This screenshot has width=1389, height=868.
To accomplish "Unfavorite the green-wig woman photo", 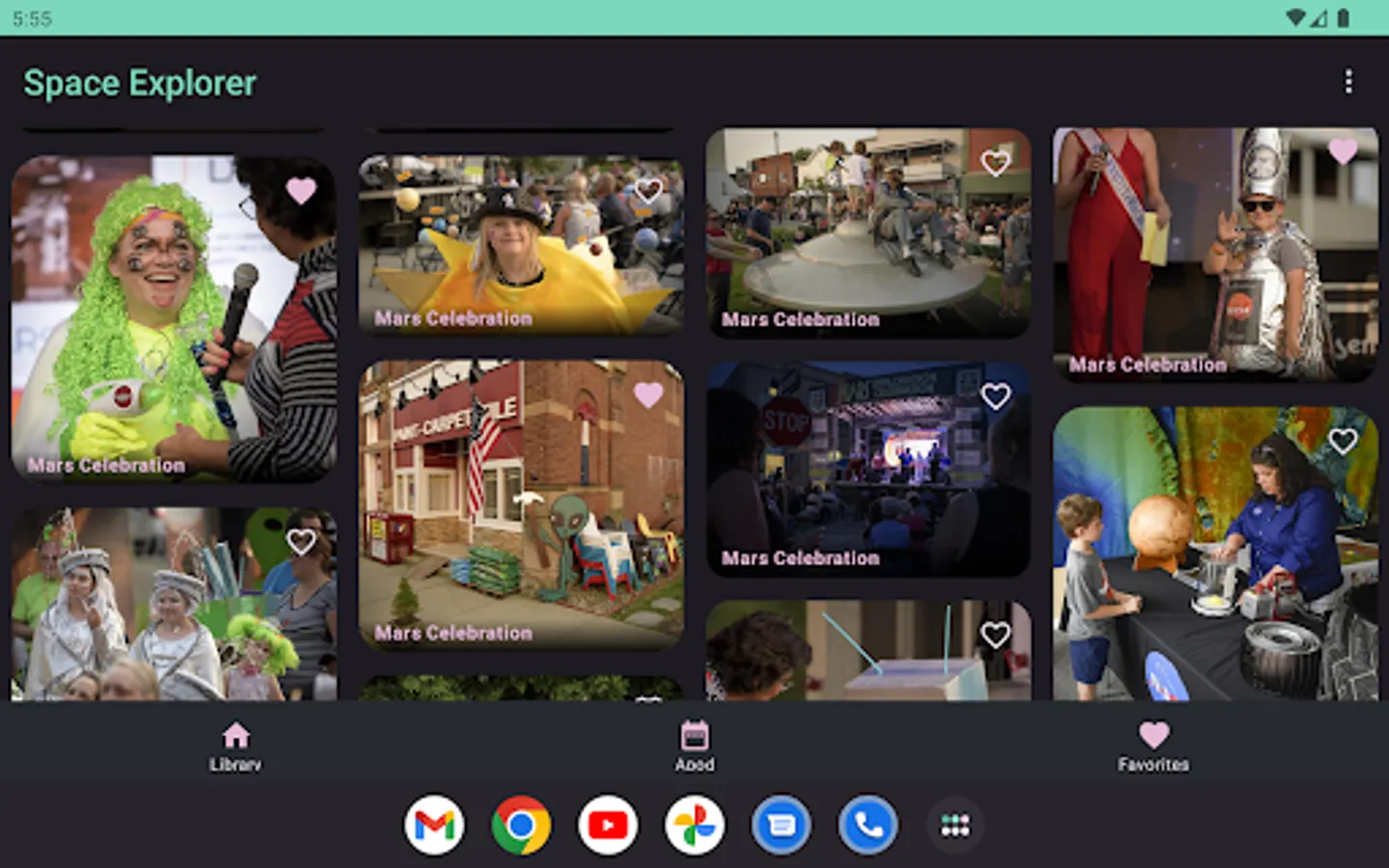I will (301, 191).
